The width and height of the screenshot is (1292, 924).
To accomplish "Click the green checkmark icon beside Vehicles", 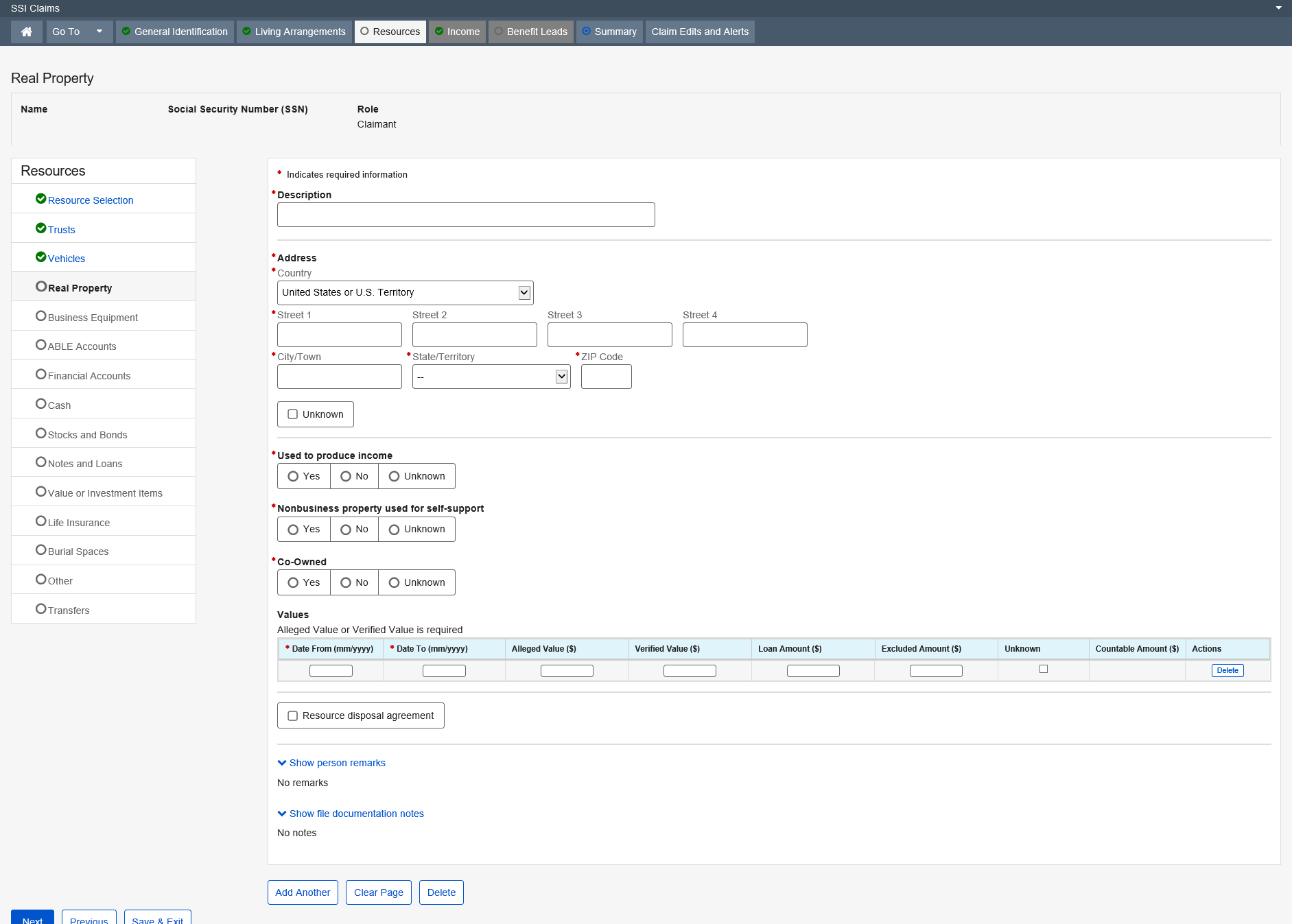I will click(40, 257).
